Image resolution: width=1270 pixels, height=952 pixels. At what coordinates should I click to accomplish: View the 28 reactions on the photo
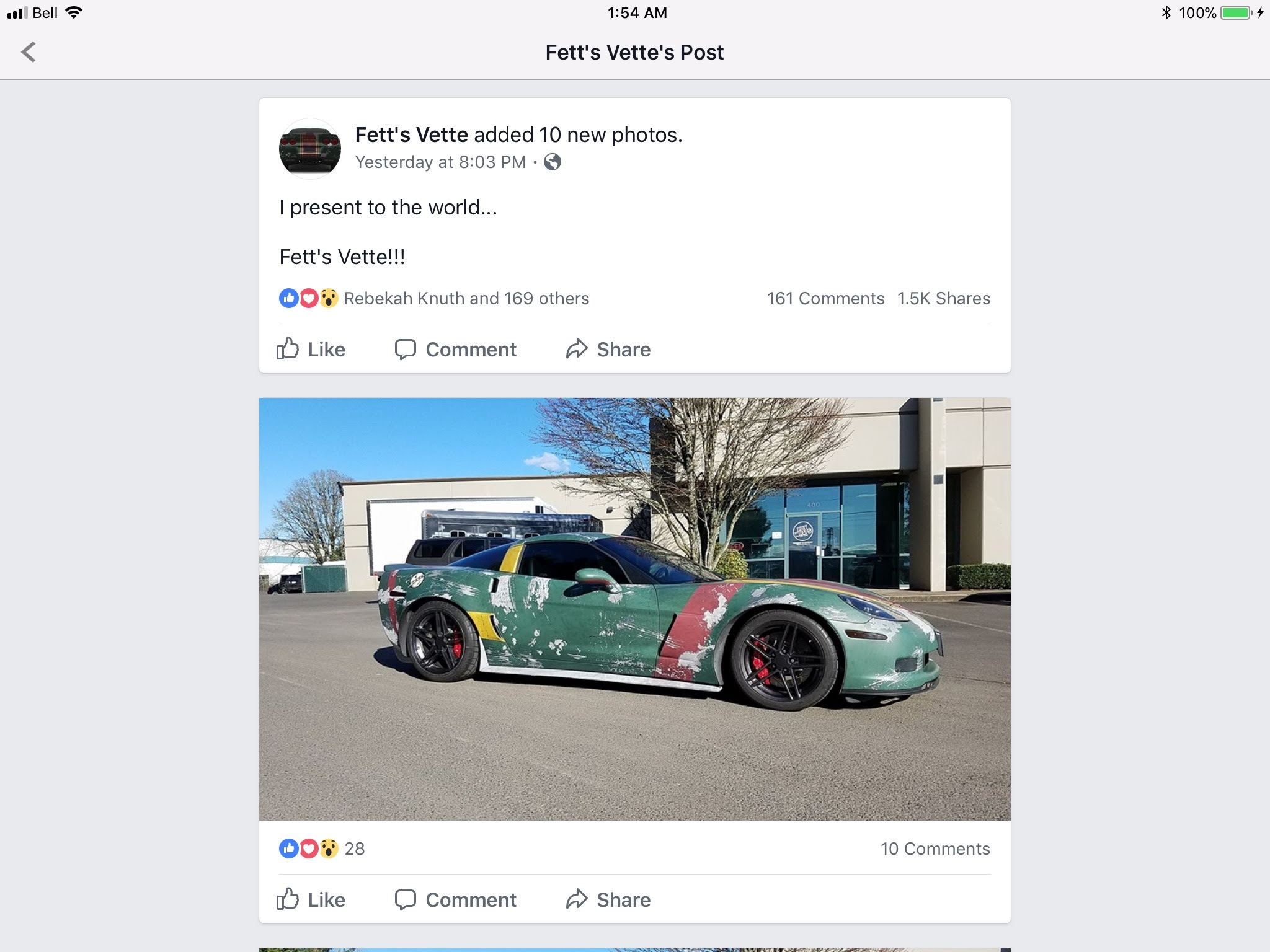coord(355,848)
